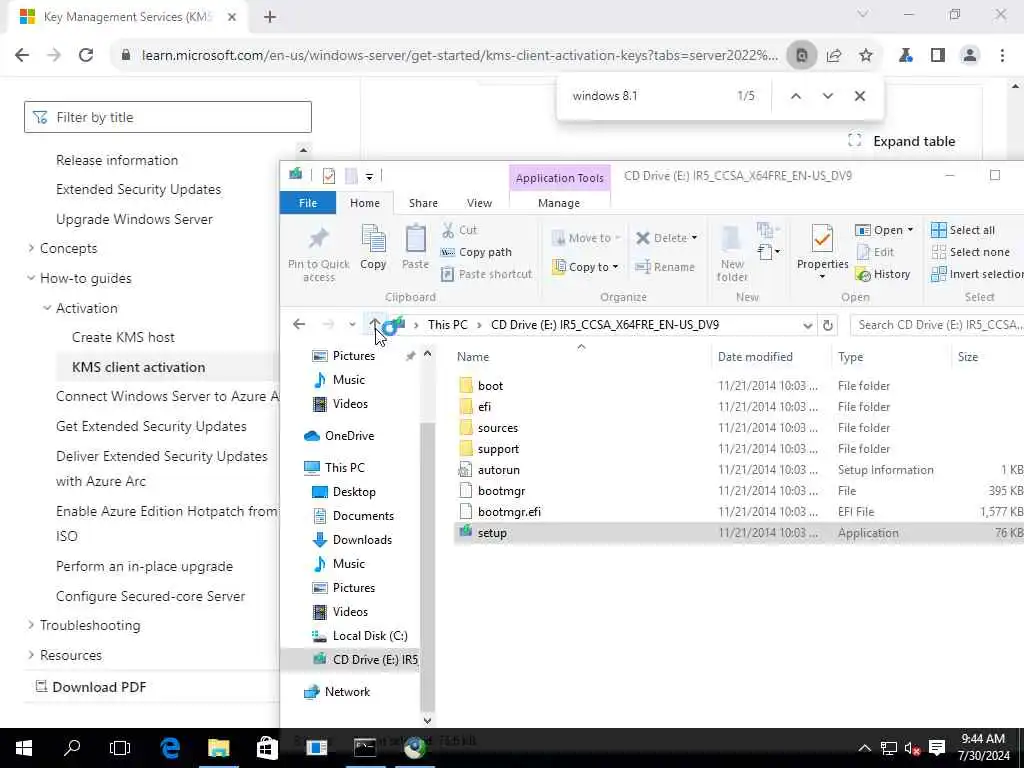Open a new browser tab

point(270,17)
